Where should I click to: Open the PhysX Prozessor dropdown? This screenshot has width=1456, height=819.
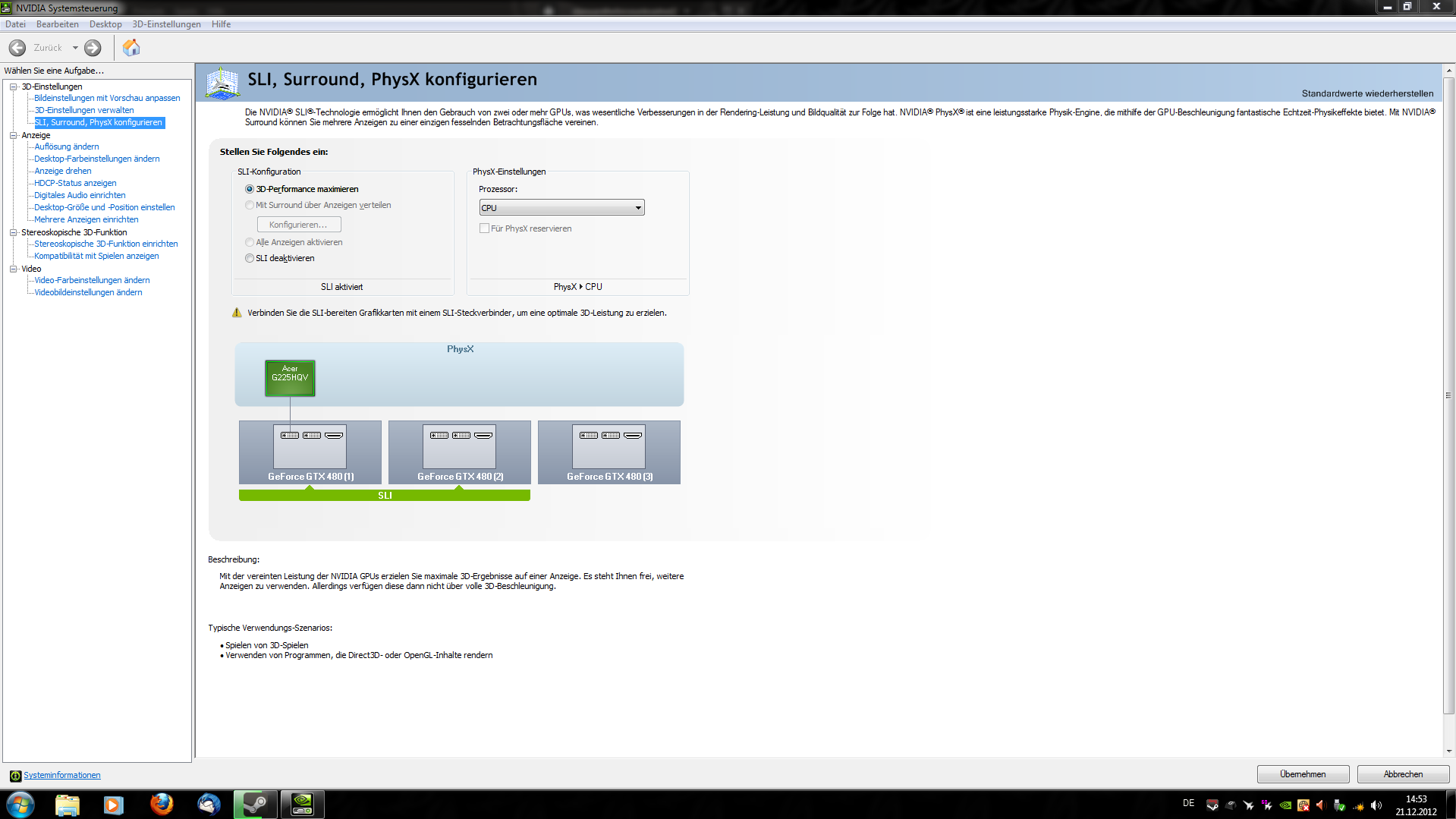click(561, 208)
